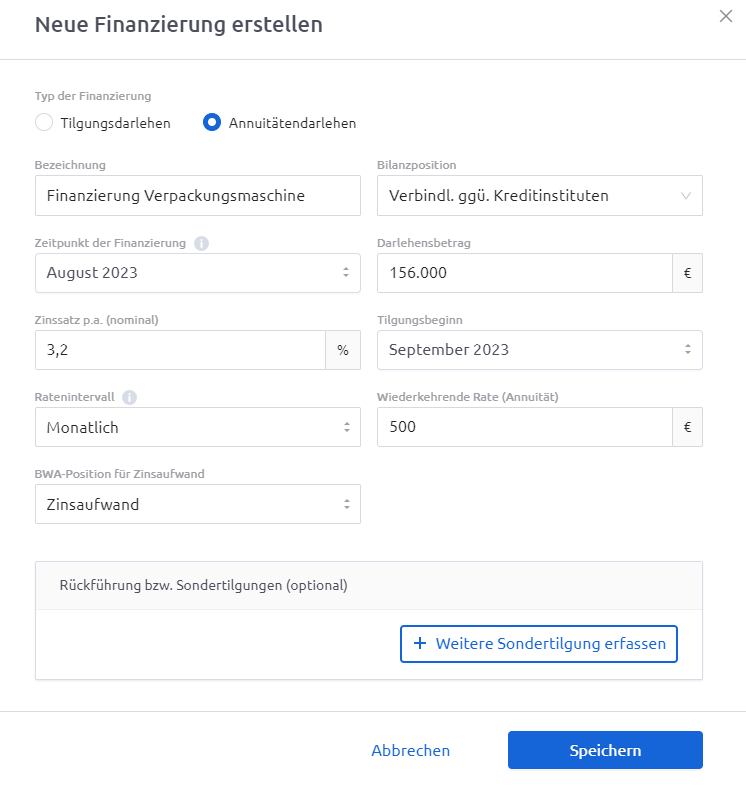The width and height of the screenshot is (746, 795).
Task: Click the percent symbol beside Zinssatz
Action: coord(343,350)
